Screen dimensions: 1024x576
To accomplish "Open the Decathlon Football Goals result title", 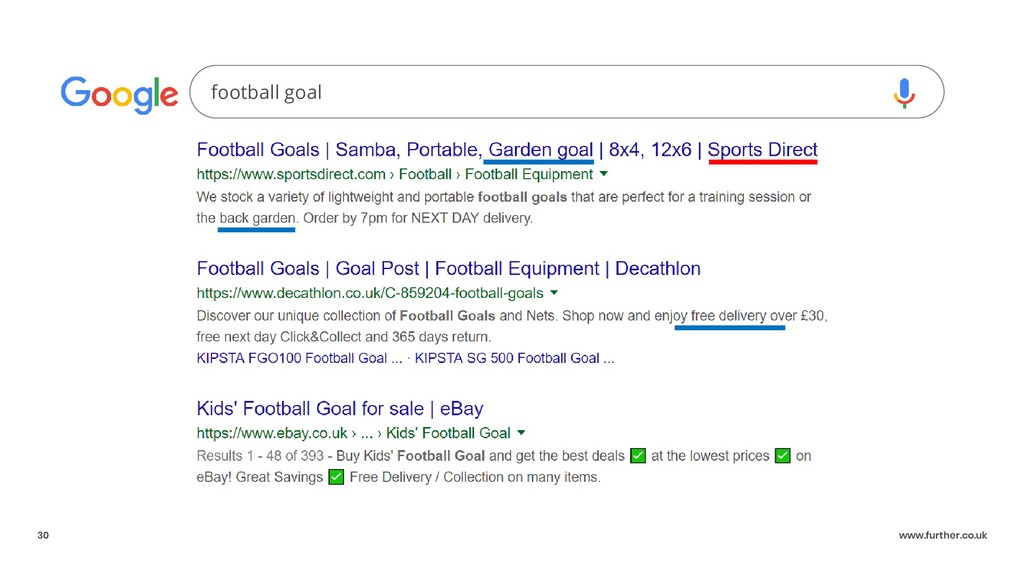I will (x=449, y=268).
